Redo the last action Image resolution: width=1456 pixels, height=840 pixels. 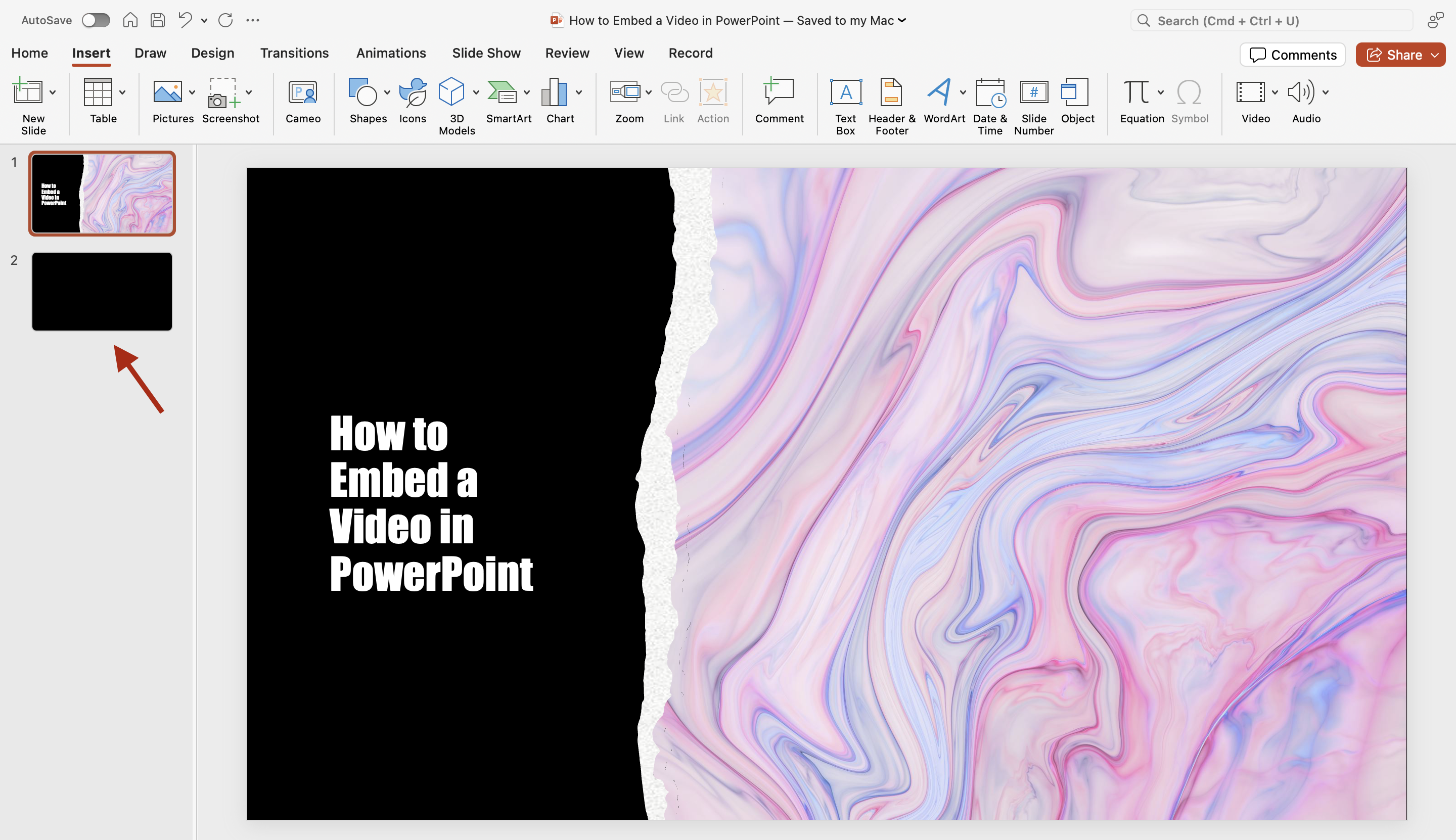[x=225, y=20]
